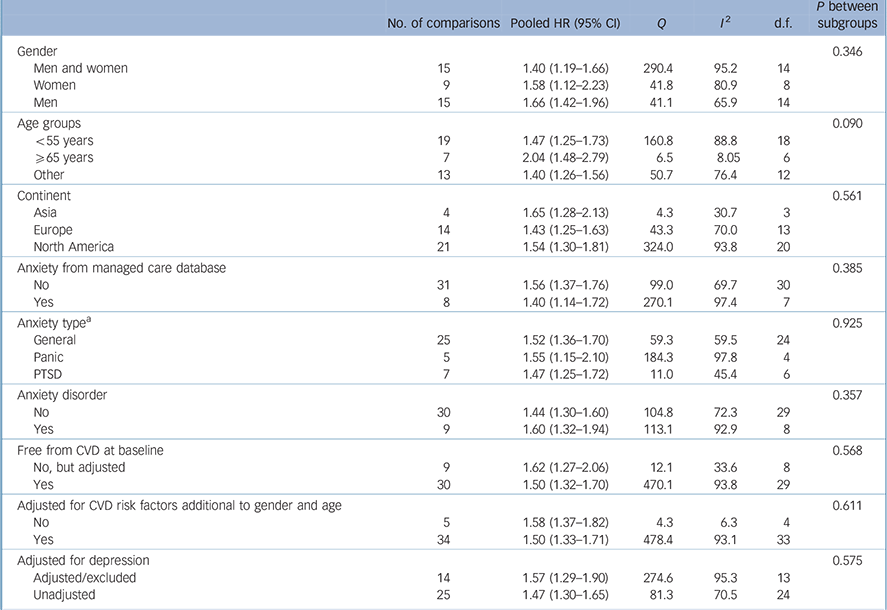Image resolution: width=887 pixels, height=610 pixels.
Task: Click the 'Men and women' row label
Action: coord(81,68)
